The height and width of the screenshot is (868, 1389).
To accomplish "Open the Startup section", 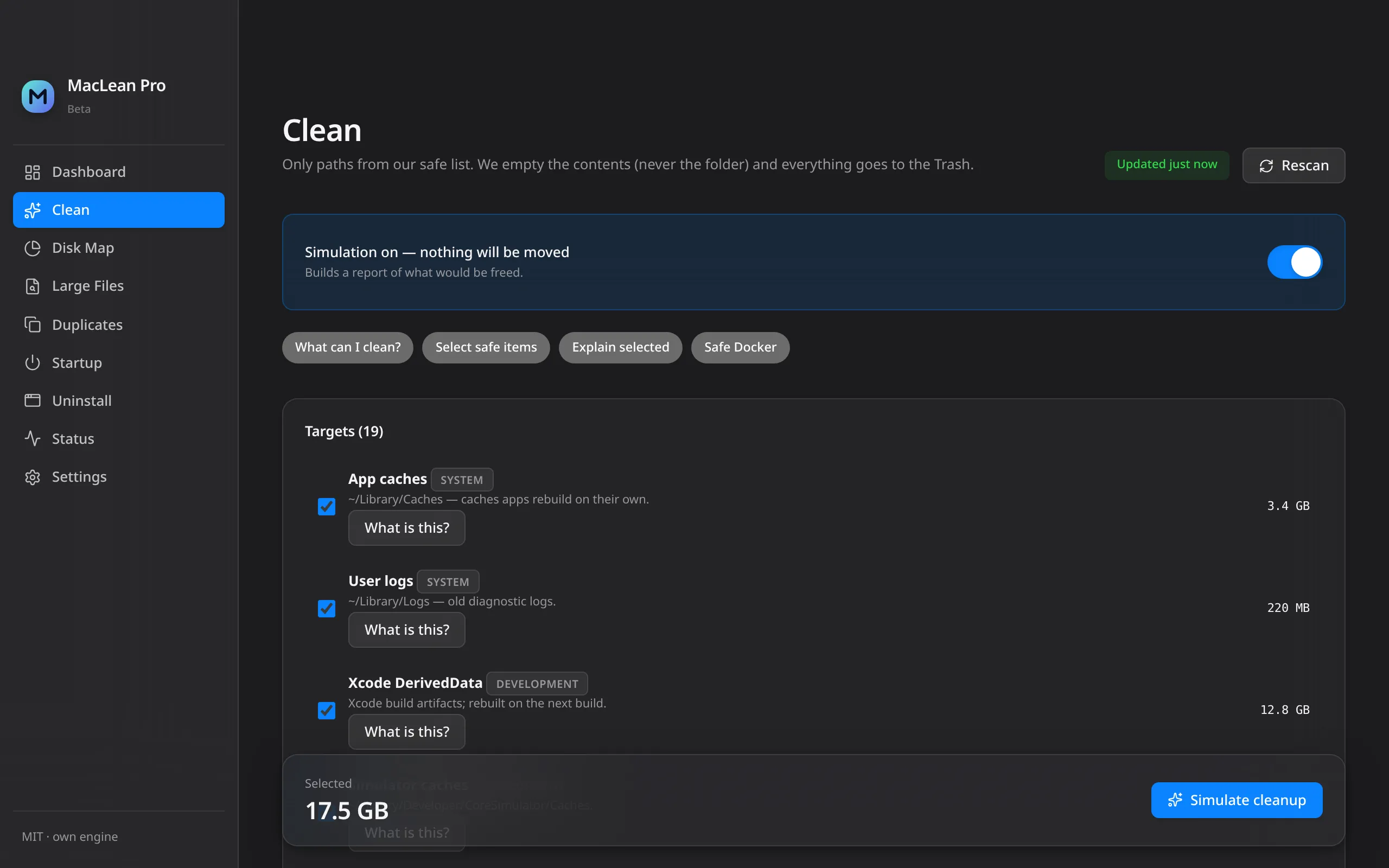I will 119,362.
